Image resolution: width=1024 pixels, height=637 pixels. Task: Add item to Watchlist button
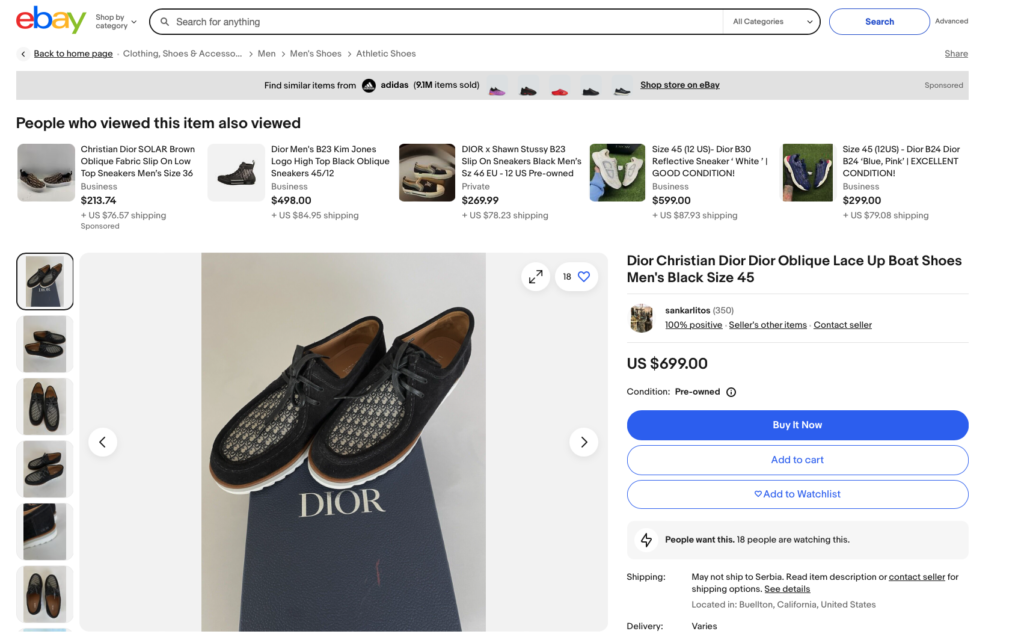797,494
